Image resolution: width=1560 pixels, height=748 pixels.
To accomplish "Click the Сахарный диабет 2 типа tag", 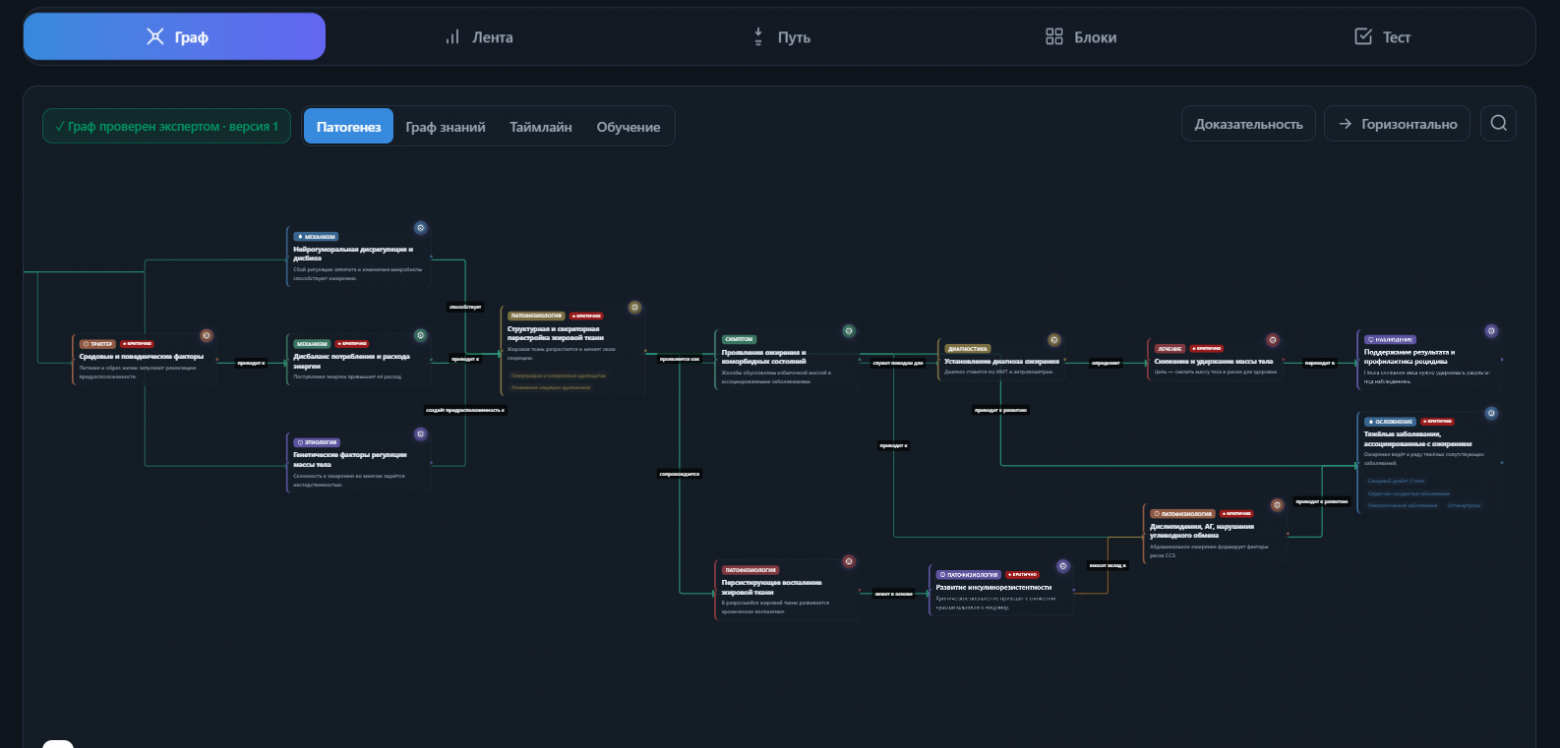I will 1396,480.
